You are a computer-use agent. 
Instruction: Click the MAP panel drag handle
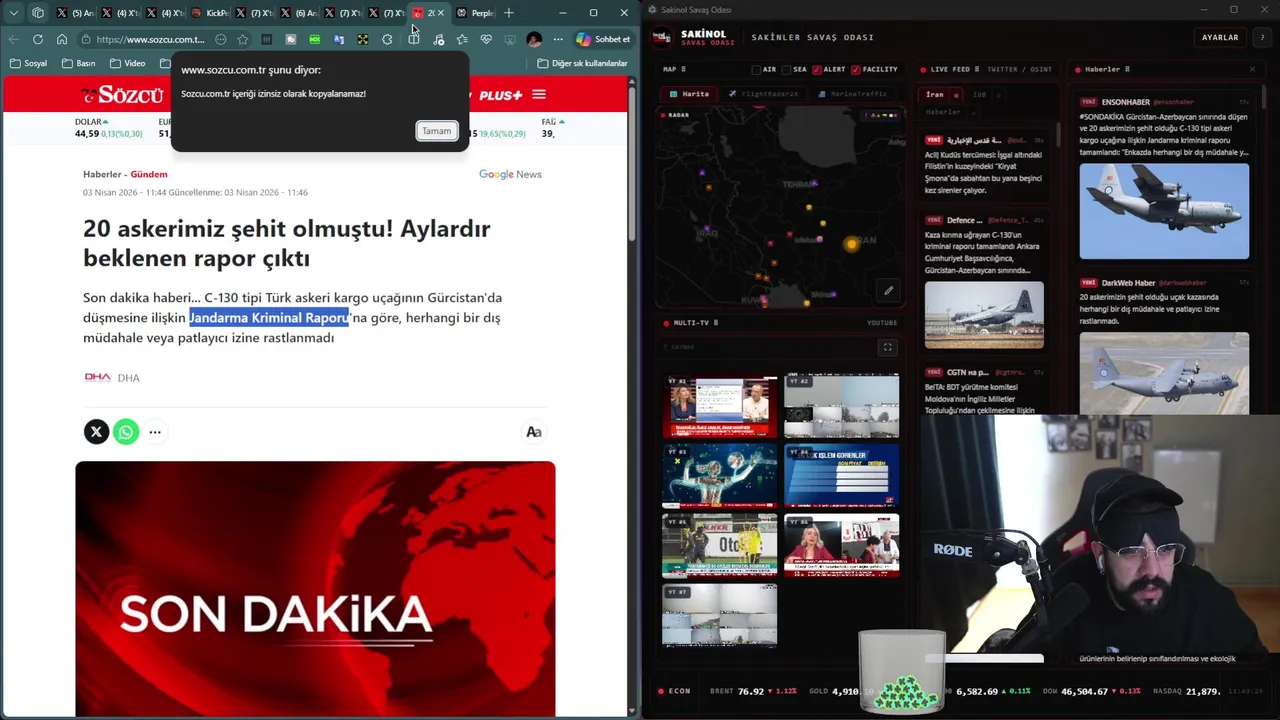684,70
